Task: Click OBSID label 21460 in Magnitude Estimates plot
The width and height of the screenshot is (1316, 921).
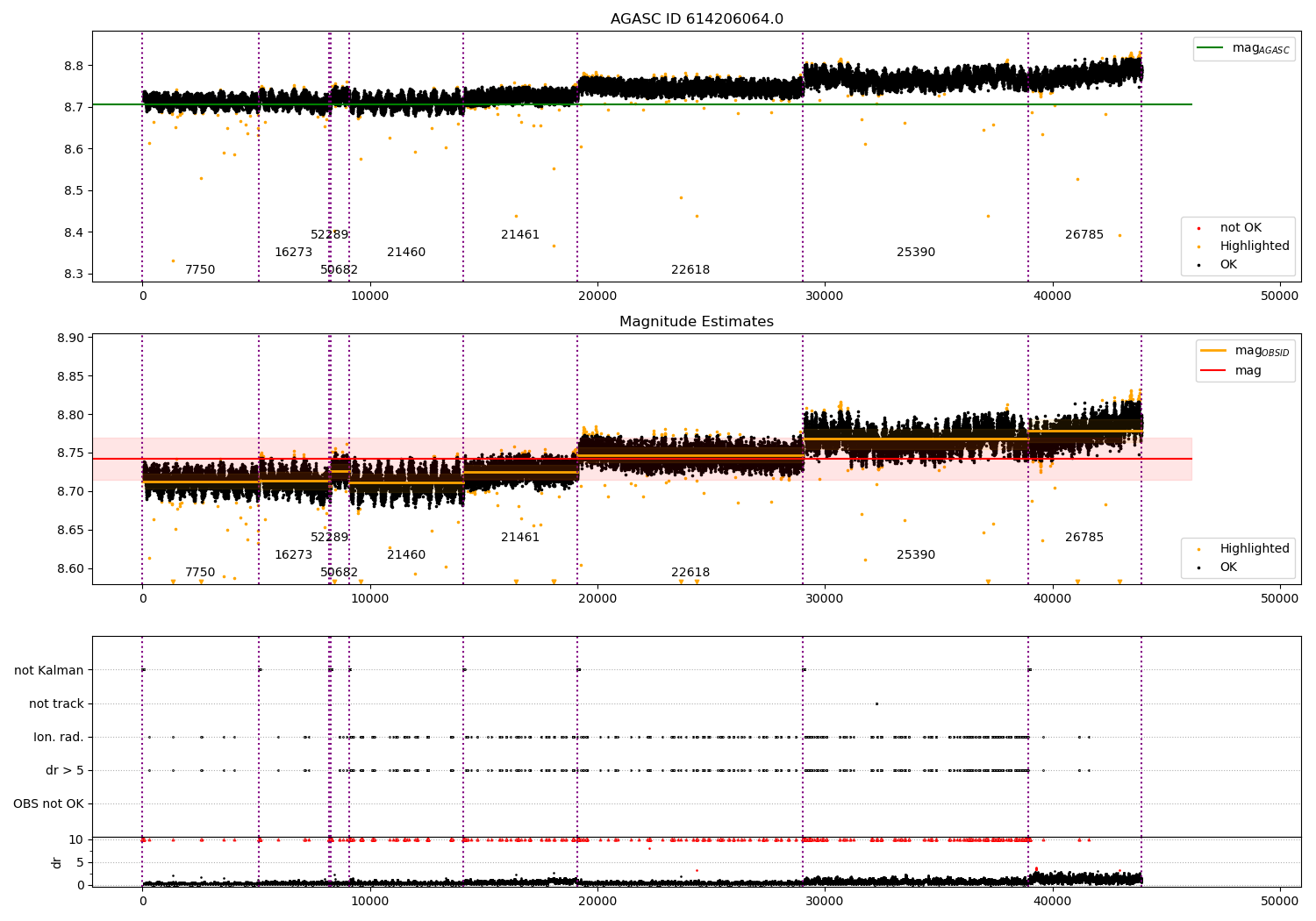Action: coord(406,555)
